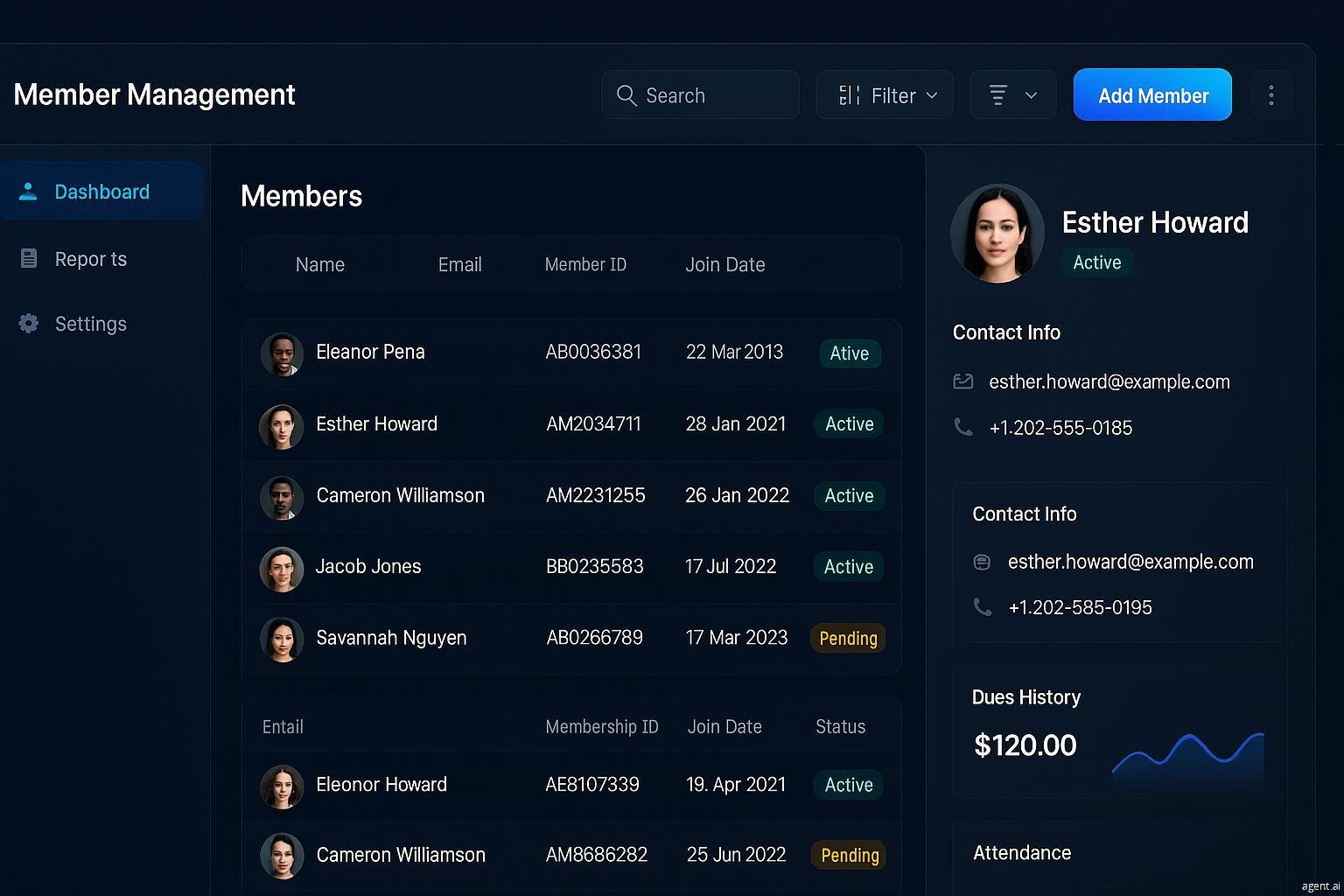
Task: Expand the Filter dropdown chevron
Action: (932, 94)
